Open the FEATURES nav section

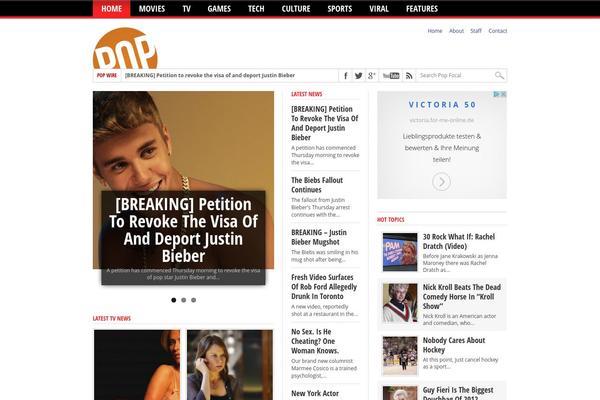tap(422, 8)
